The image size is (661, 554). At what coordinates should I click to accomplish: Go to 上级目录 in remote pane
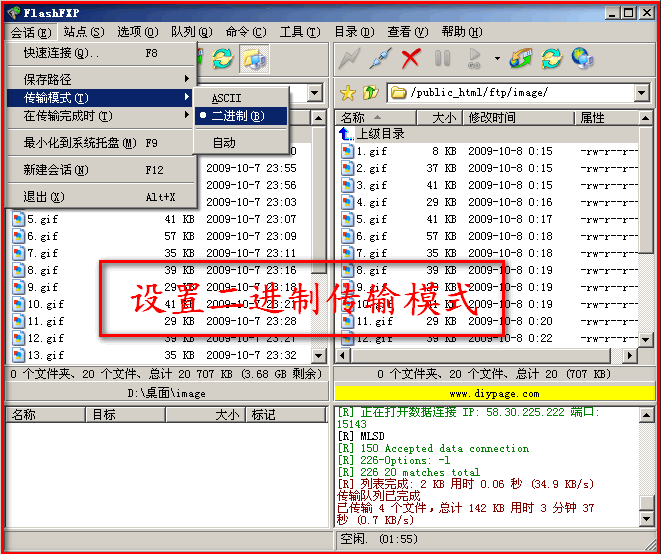[x=373, y=134]
